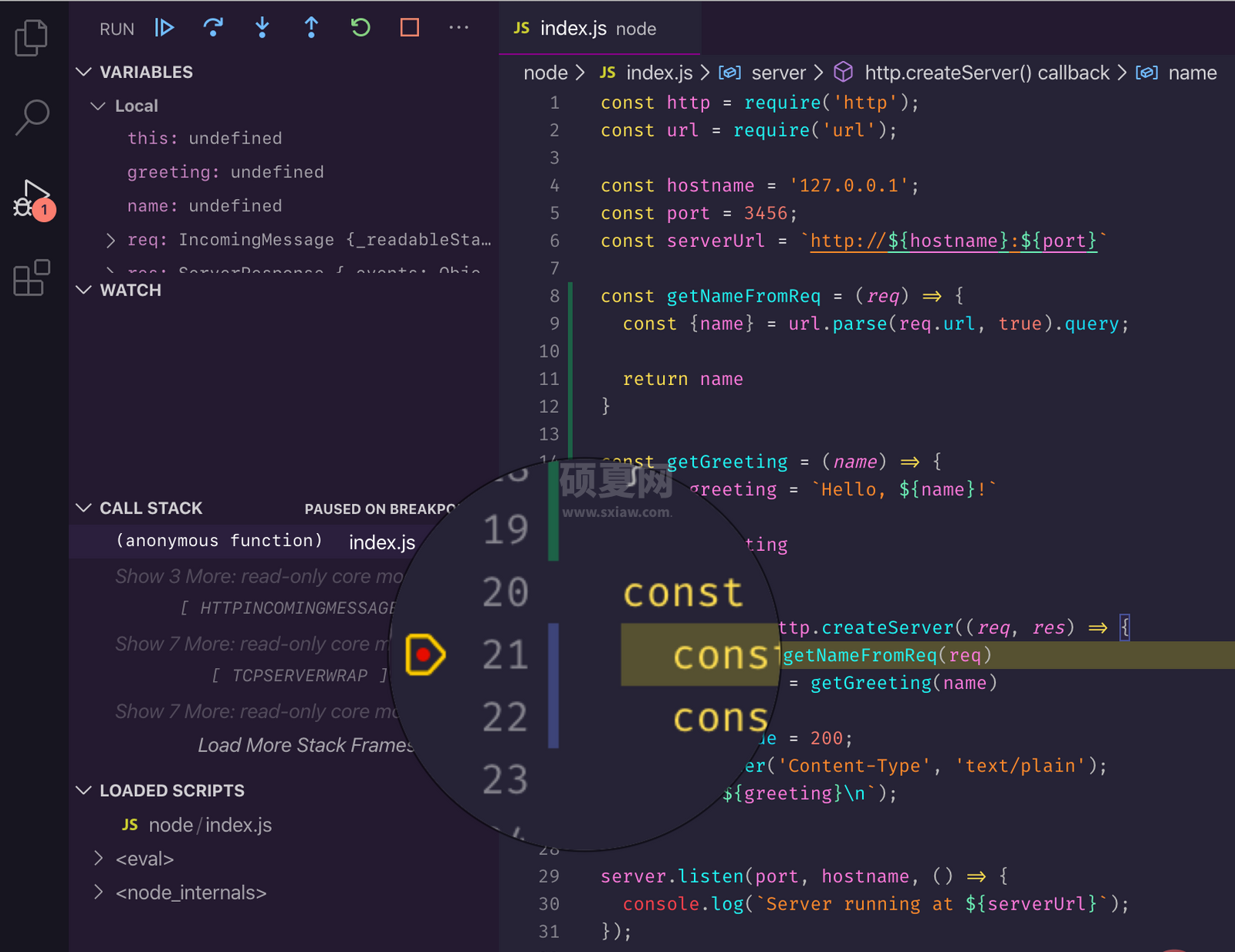The height and width of the screenshot is (952, 1235).
Task: Click 'getNameFromReq' identifier on line 8
Action: click(x=743, y=296)
